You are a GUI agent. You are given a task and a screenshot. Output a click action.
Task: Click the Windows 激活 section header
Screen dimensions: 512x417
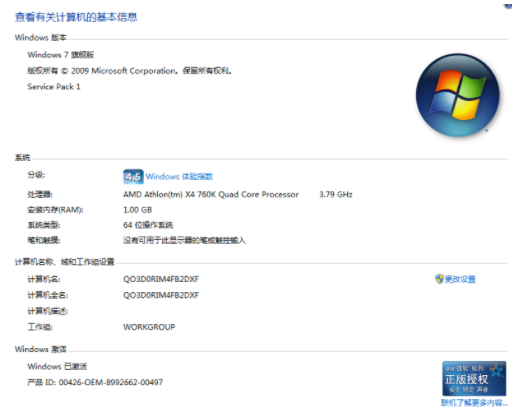pyautogui.click(x=40, y=349)
